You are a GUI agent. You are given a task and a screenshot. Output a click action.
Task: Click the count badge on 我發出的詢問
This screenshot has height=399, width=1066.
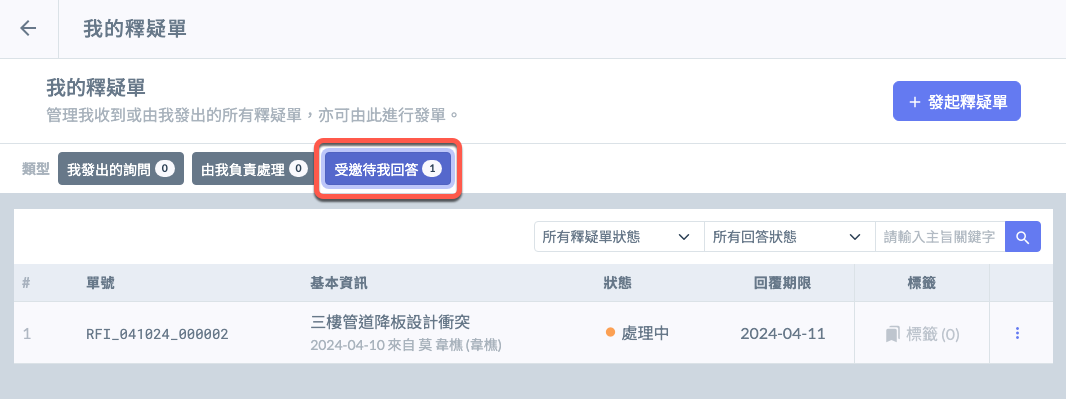(165, 169)
